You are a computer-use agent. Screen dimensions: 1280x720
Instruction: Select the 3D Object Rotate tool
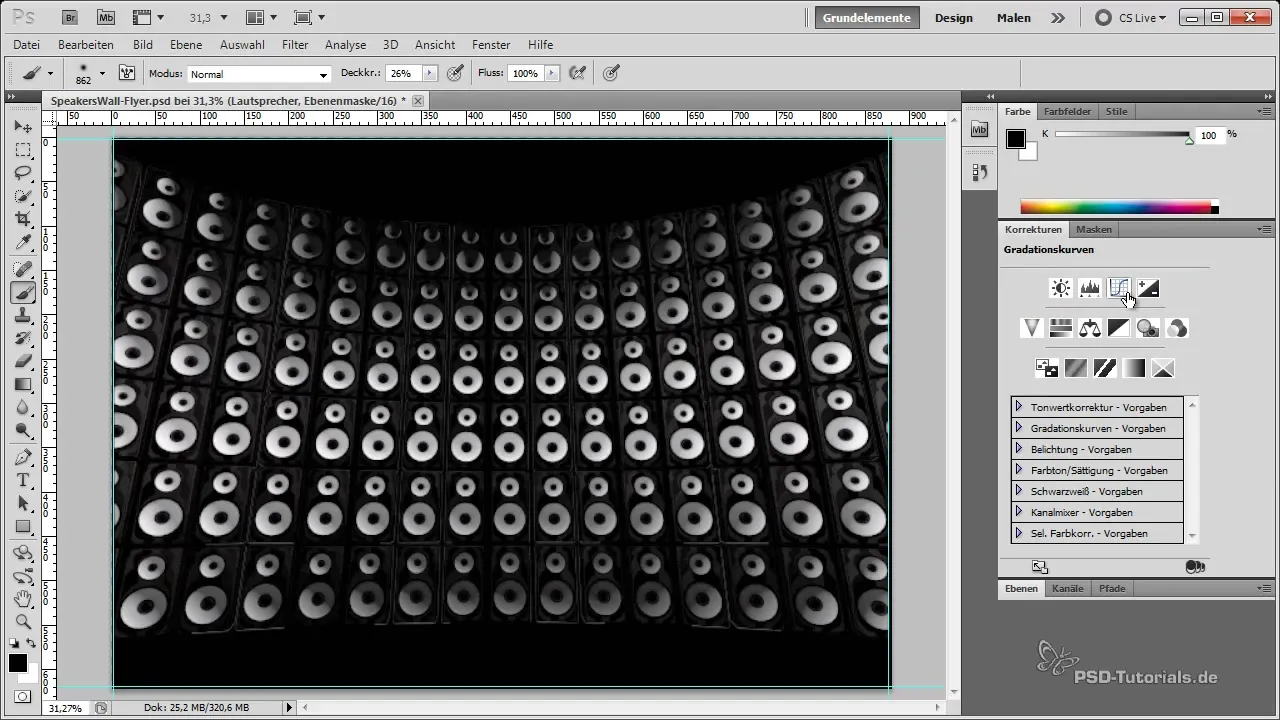coord(23,553)
